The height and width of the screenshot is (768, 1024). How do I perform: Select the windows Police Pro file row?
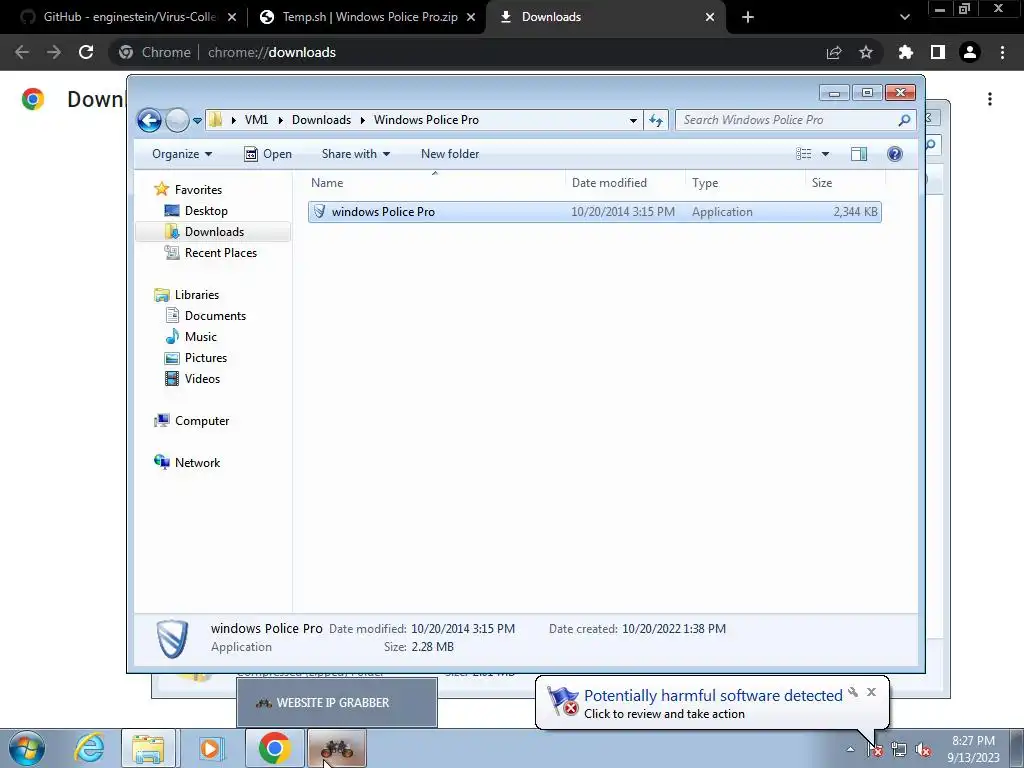click(x=594, y=212)
